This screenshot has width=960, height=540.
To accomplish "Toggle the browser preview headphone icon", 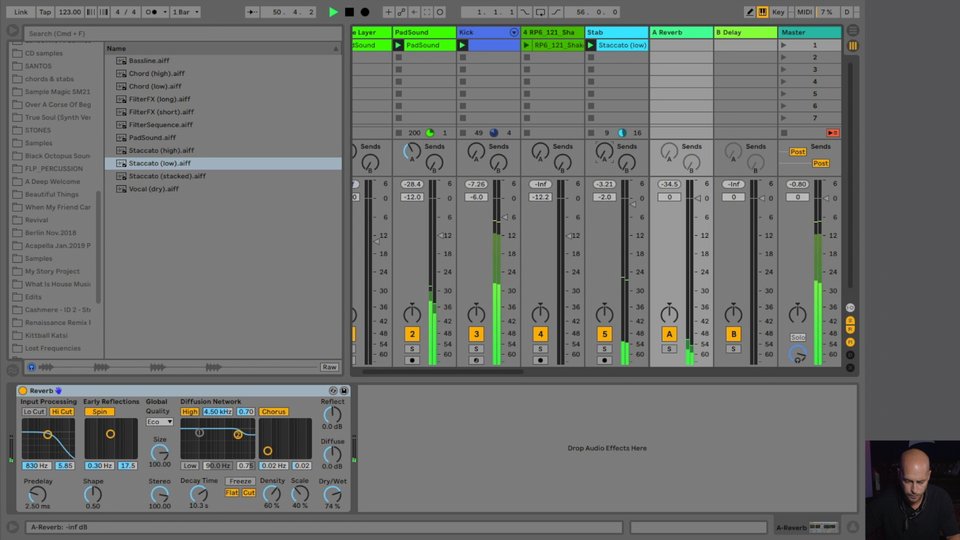I will [x=31, y=367].
